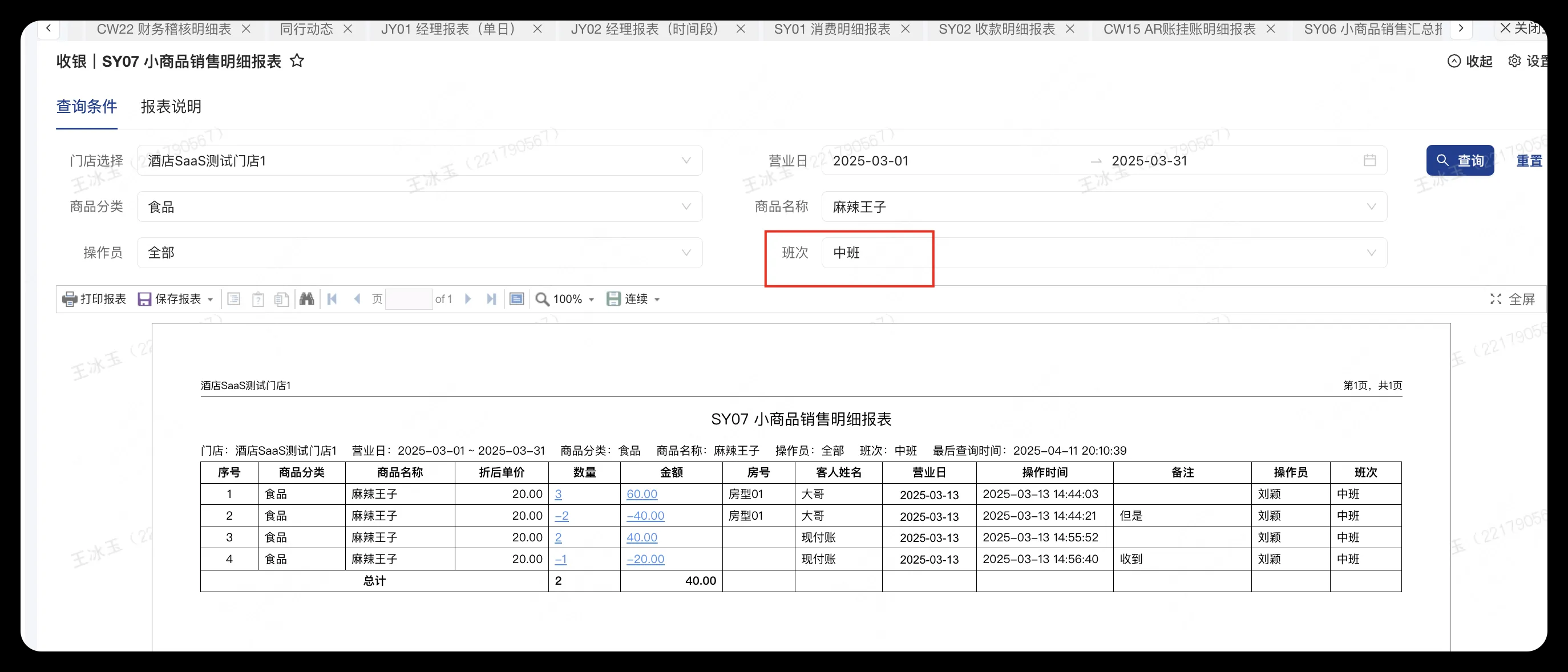Click the 打印报表 print report label
Viewport: 1568px width, 672px height.
pyautogui.click(x=103, y=299)
